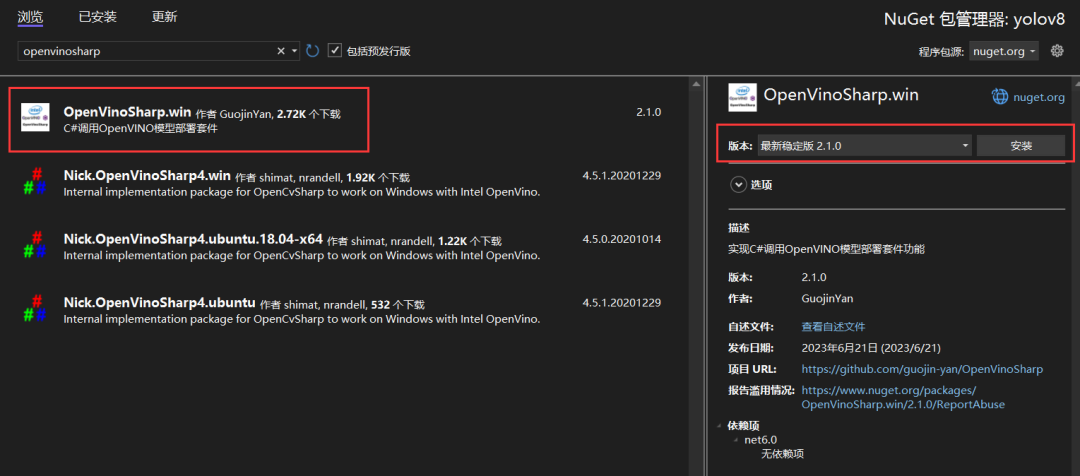Screen dimensions: 1080x476
Task: Toggle the 包括预发行版 checkbox
Action: [335, 50]
